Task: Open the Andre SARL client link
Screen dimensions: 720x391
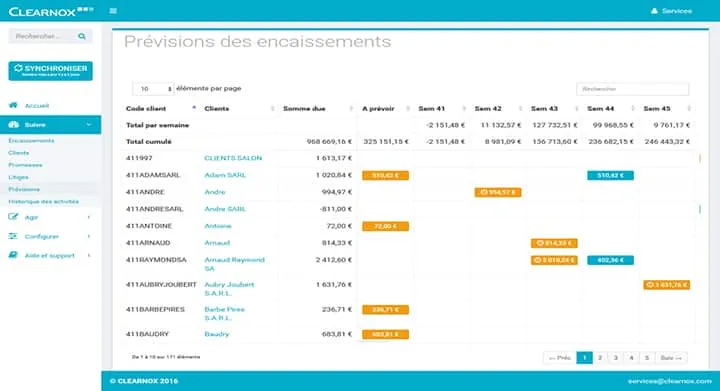Action: pos(225,209)
